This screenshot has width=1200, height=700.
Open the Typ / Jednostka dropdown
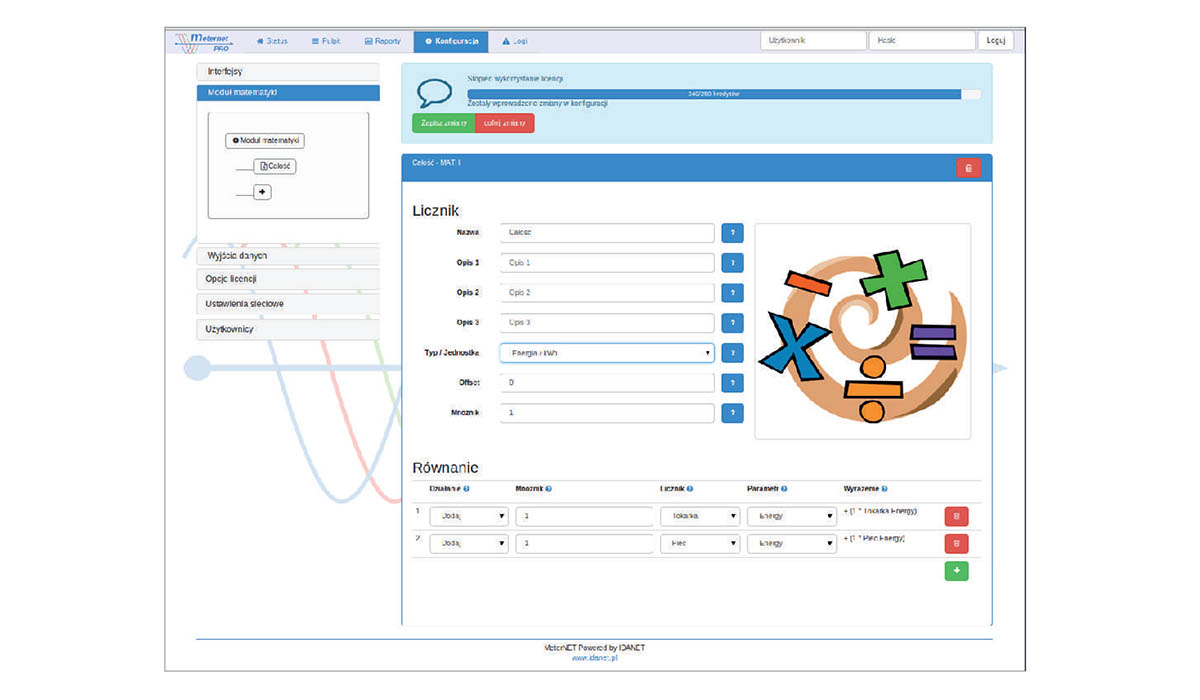coord(606,353)
